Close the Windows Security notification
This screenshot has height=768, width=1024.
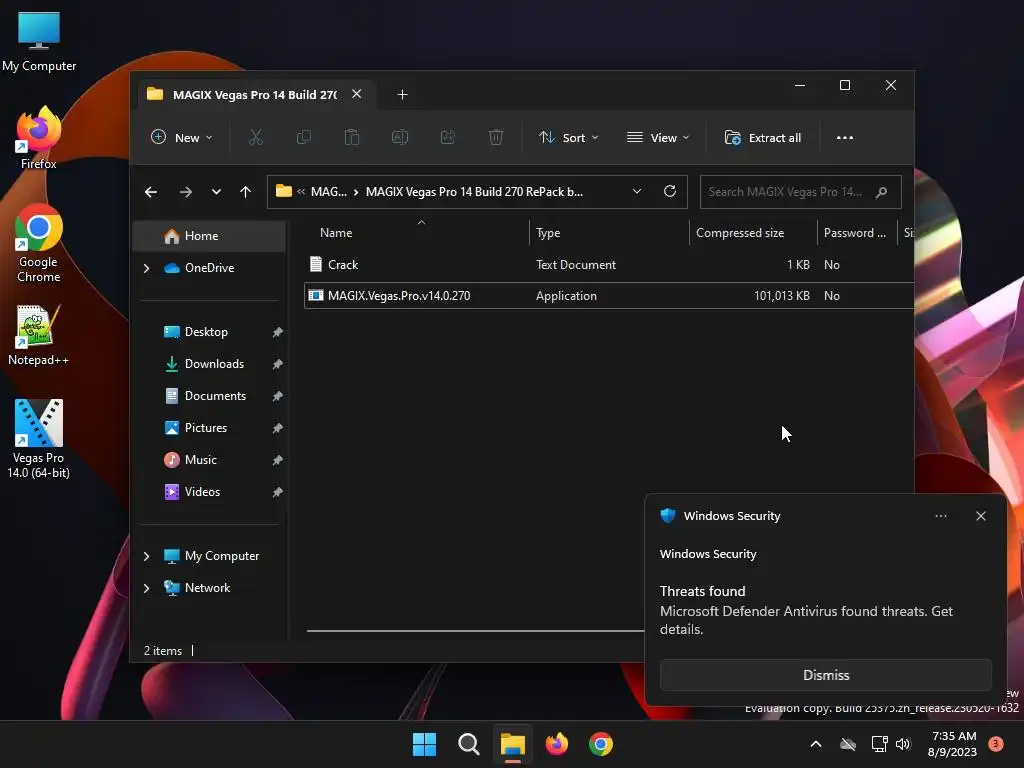980,516
